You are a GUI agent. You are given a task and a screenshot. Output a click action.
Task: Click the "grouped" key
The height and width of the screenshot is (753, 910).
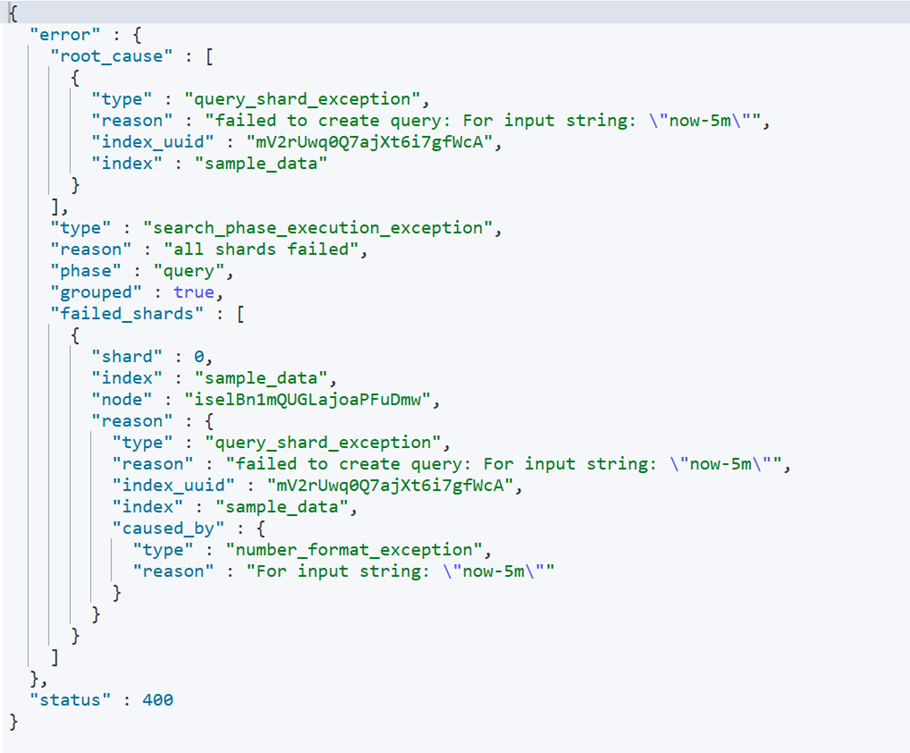pyautogui.click(x=96, y=293)
